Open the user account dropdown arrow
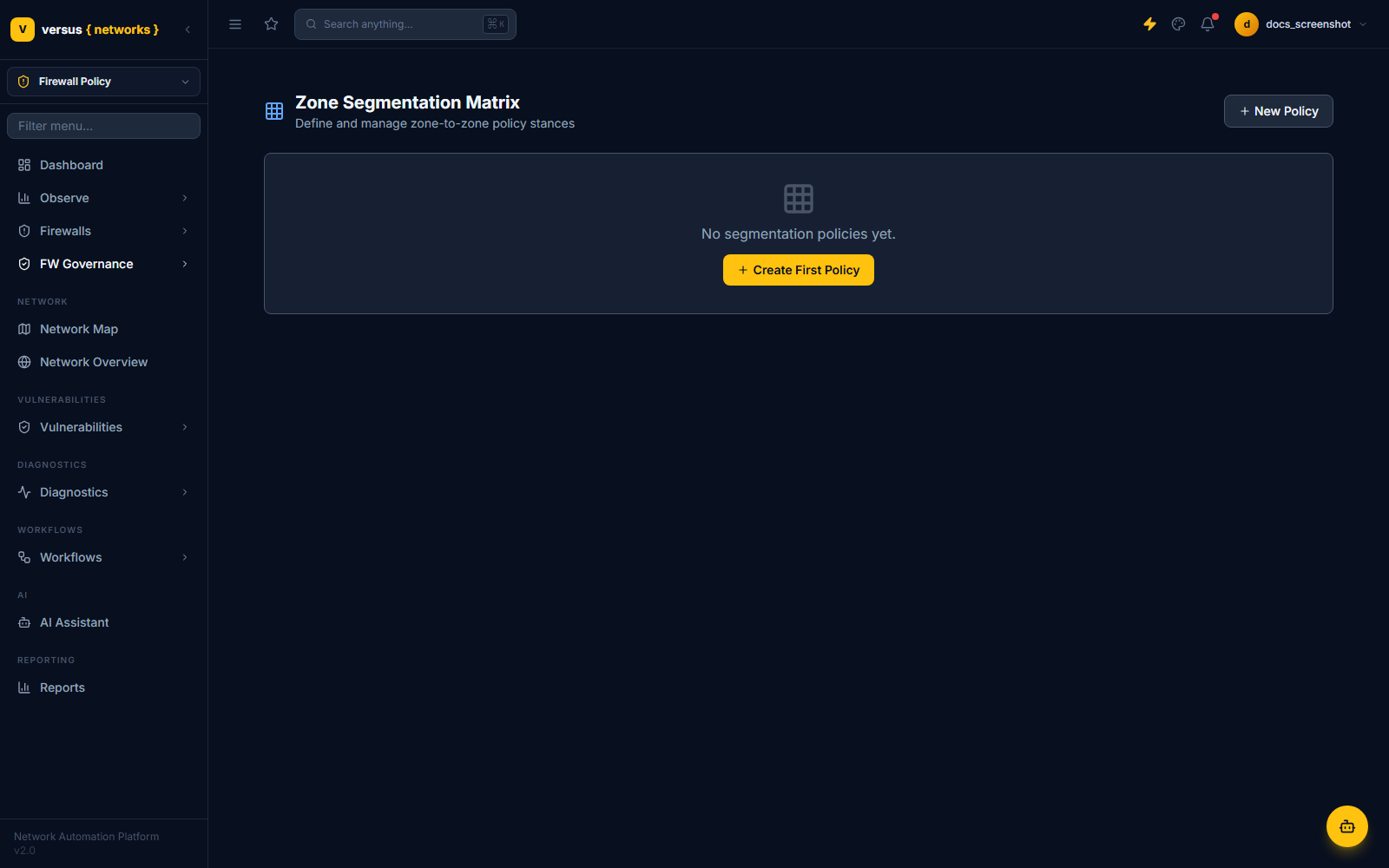Image resolution: width=1389 pixels, height=868 pixels. (x=1363, y=24)
